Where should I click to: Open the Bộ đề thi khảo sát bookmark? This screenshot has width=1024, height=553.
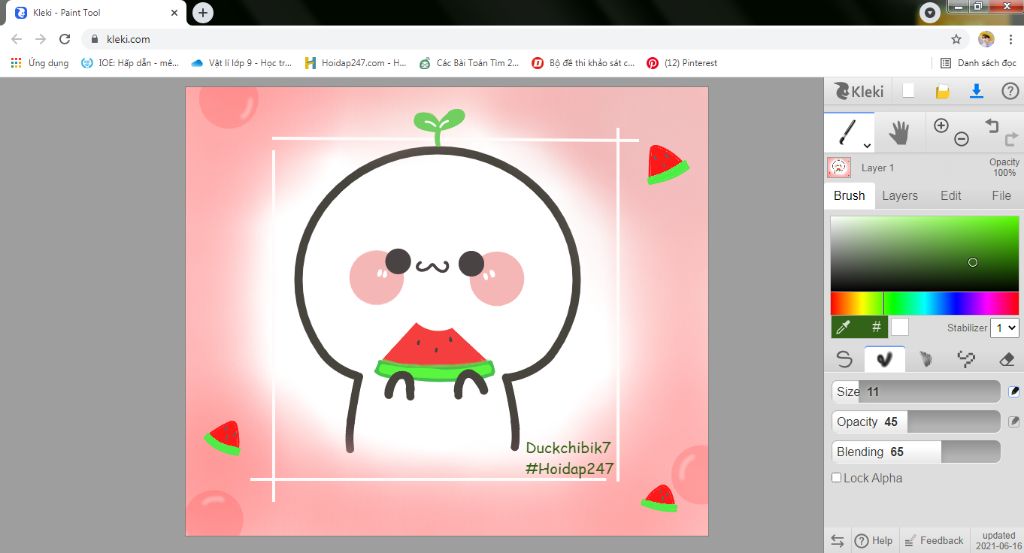[x=583, y=63]
